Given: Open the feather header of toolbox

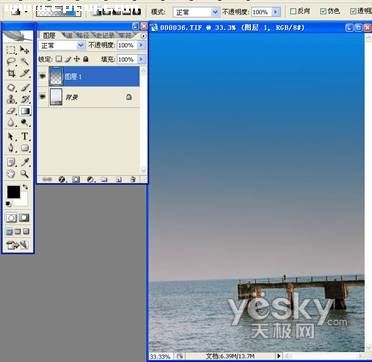Looking at the screenshot, I should (18, 36).
